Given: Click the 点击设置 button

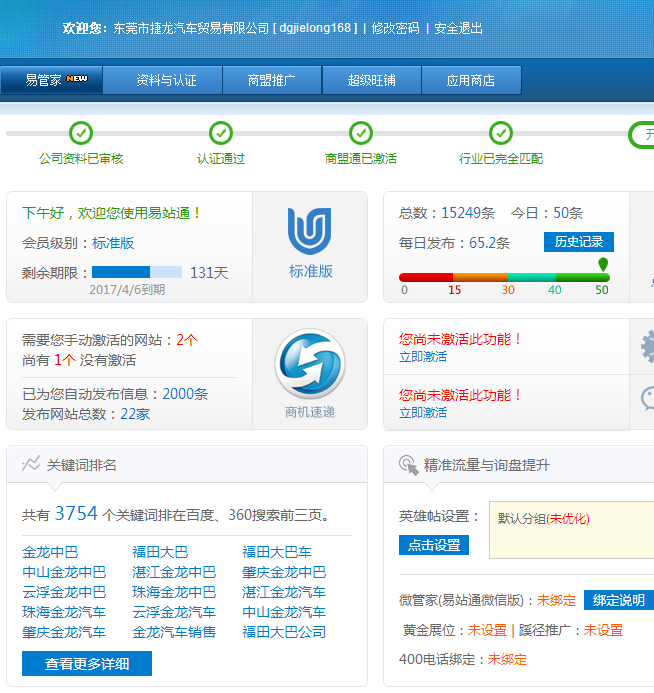Looking at the screenshot, I should tap(433, 545).
